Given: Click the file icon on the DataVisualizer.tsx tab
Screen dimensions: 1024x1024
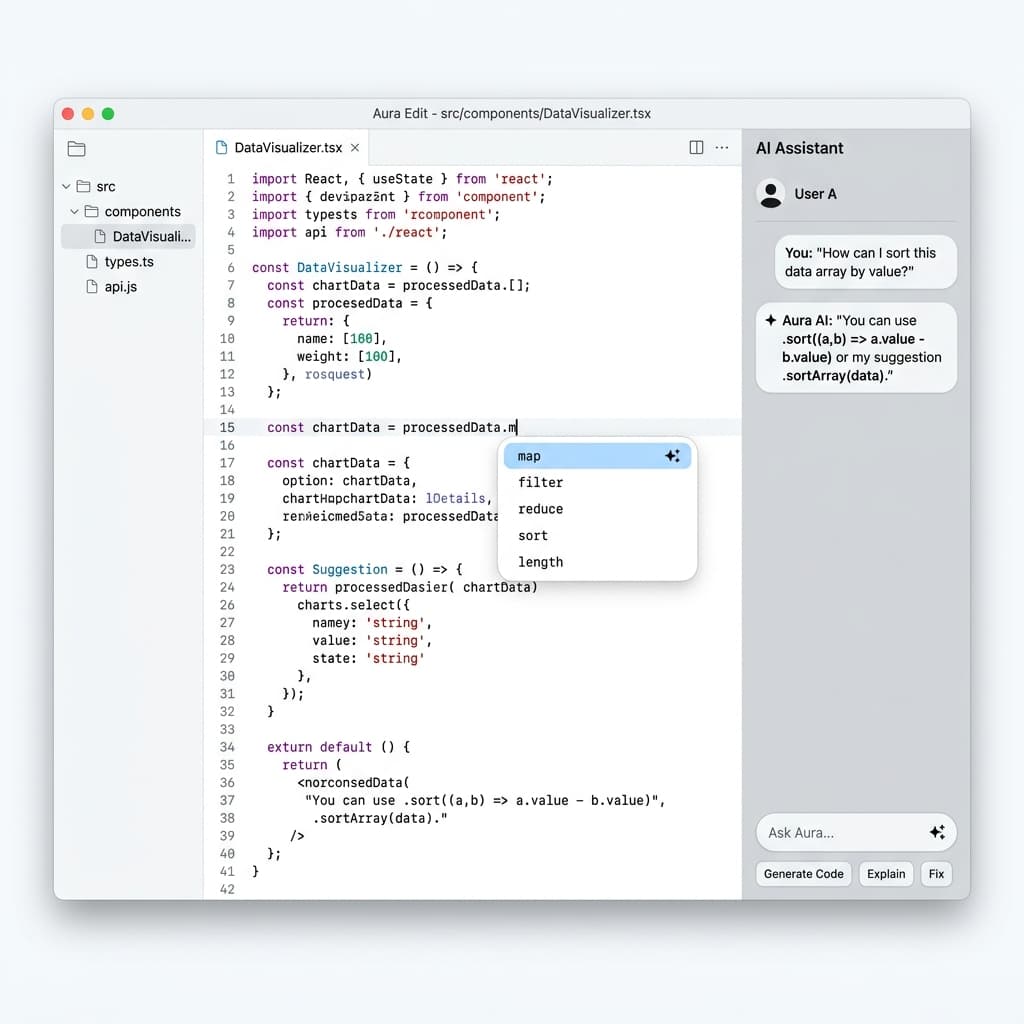Looking at the screenshot, I should [x=221, y=146].
